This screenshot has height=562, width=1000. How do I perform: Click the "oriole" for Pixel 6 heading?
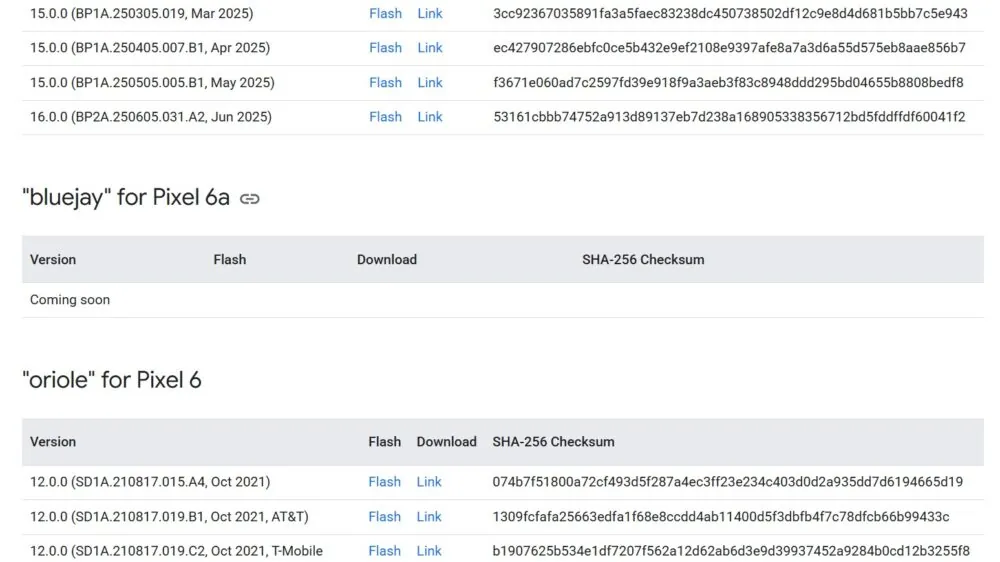[x=112, y=380]
